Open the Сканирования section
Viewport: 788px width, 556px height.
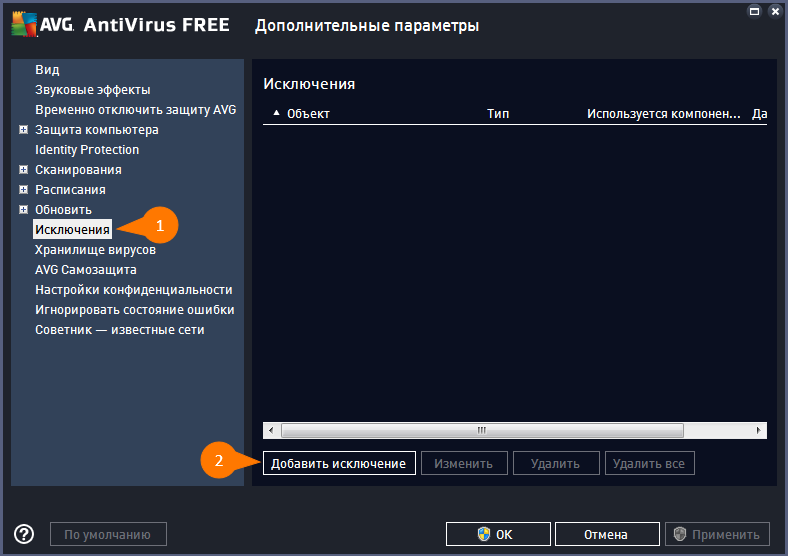(x=78, y=170)
